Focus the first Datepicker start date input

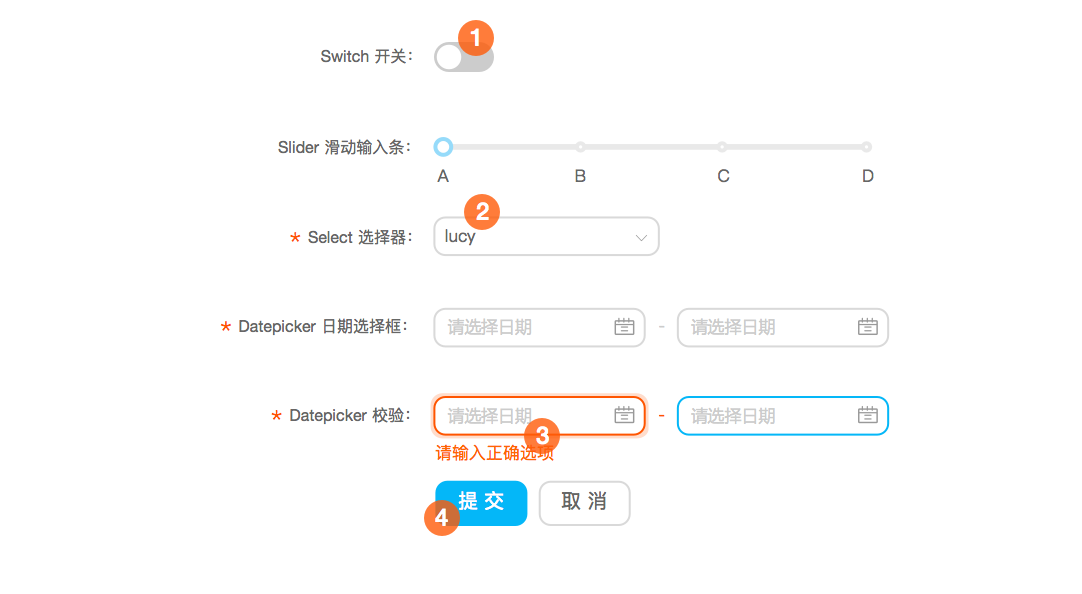[x=540, y=327]
